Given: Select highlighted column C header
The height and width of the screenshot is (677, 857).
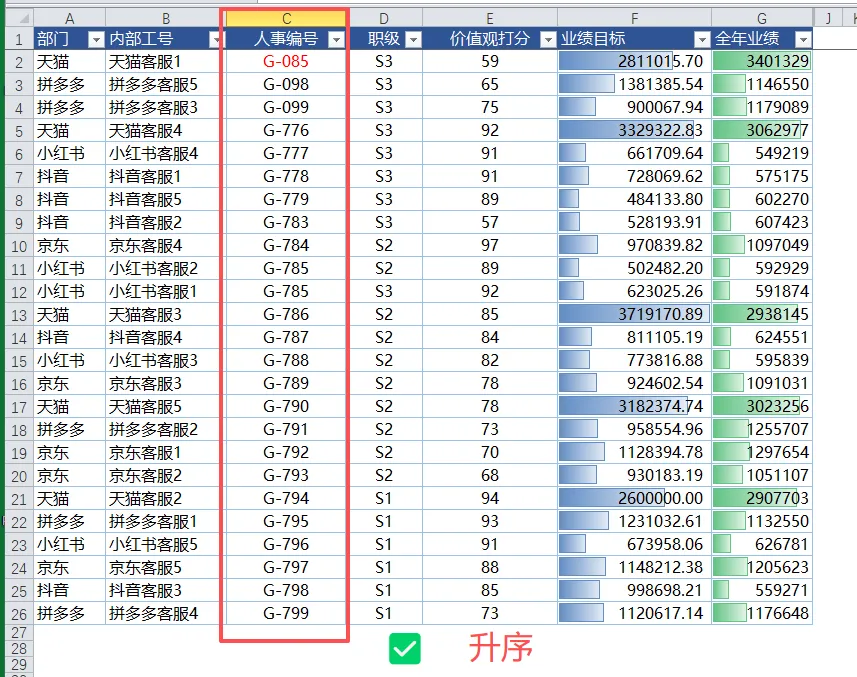Looking at the screenshot, I should [286, 19].
